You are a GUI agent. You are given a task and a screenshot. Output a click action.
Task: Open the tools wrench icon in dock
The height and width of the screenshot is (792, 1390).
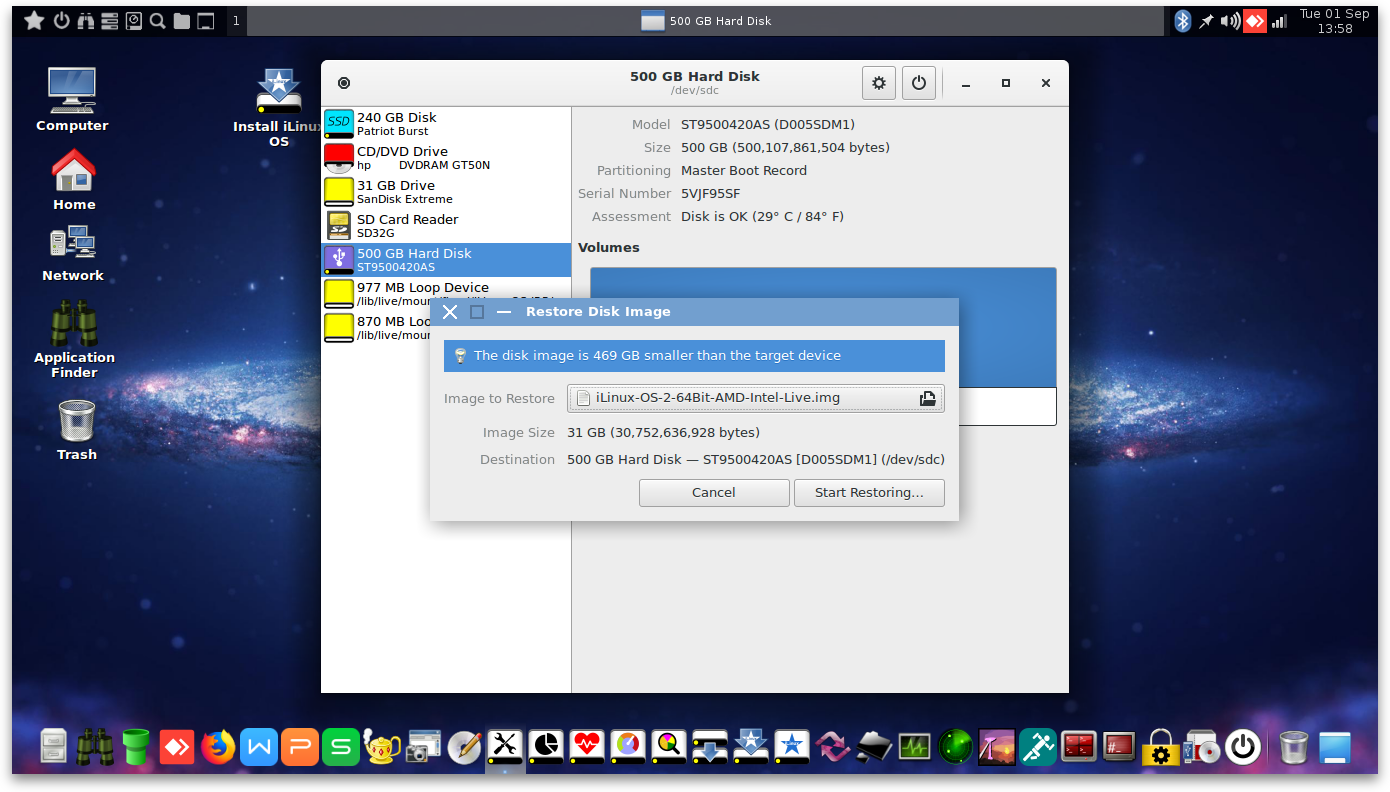click(505, 746)
